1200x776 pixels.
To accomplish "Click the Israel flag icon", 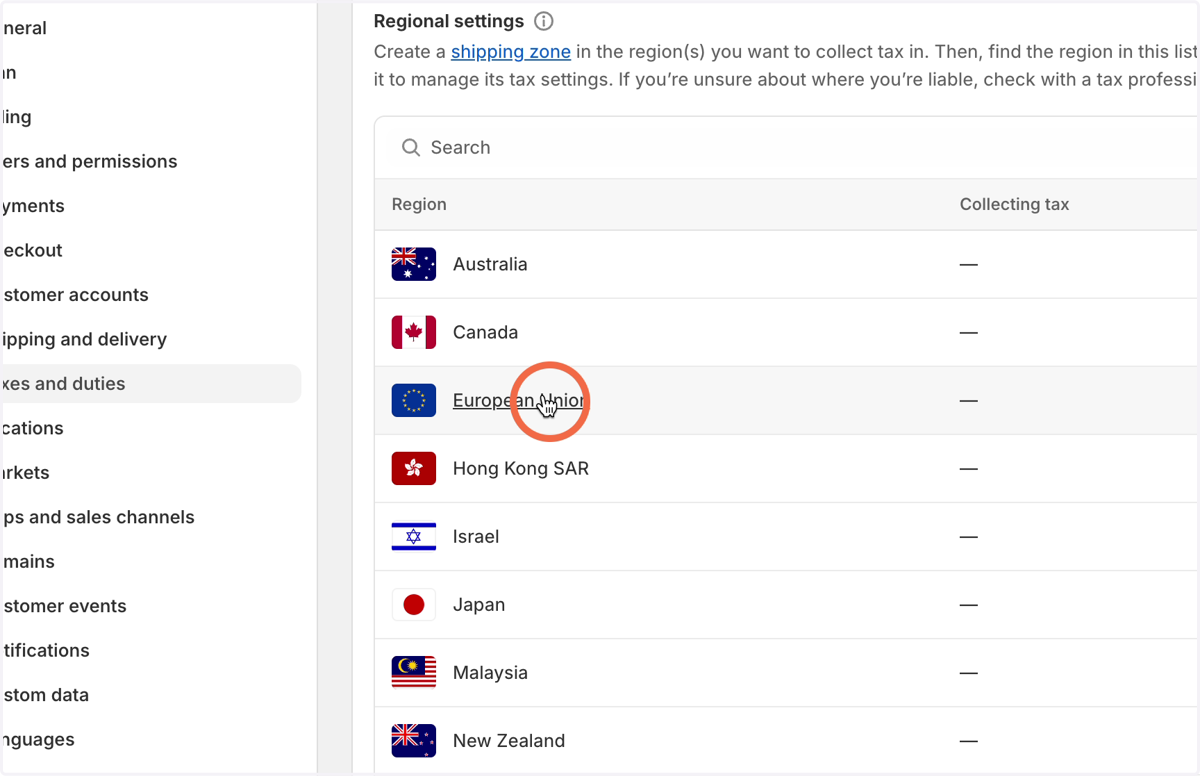I will coord(414,536).
